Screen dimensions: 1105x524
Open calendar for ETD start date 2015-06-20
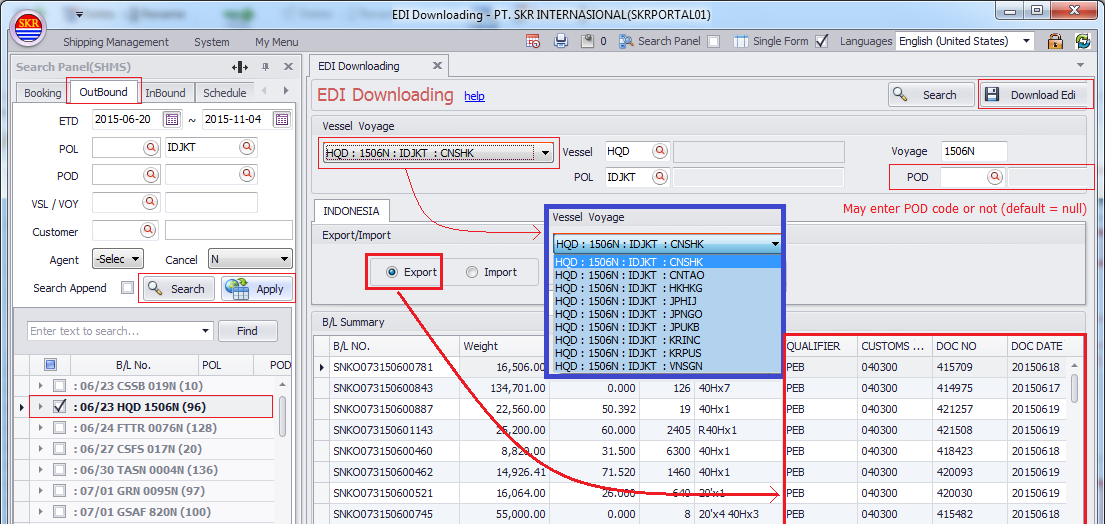pyautogui.click(x=172, y=119)
